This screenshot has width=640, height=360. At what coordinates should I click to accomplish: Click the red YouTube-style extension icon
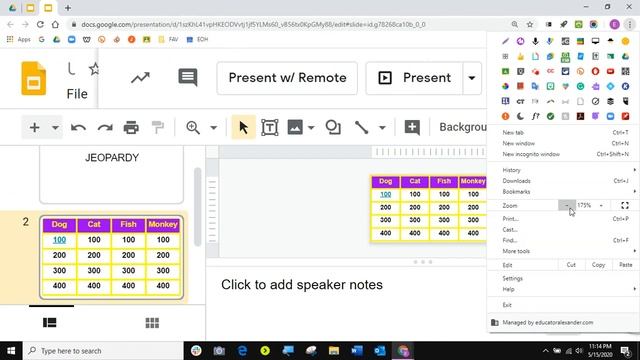point(610,71)
